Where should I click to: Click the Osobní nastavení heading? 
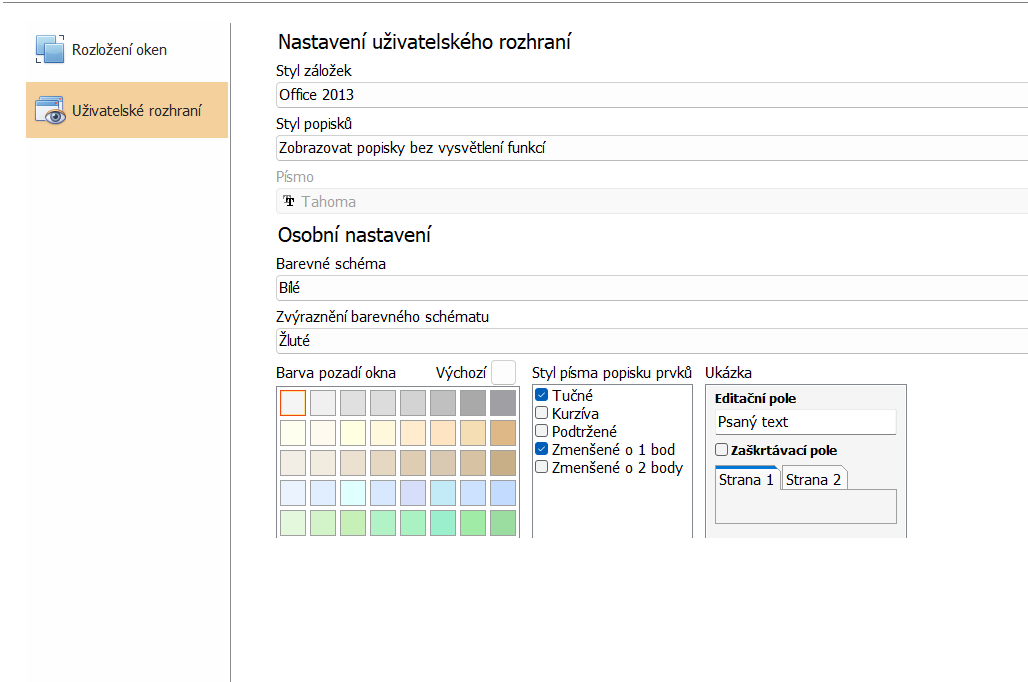pyautogui.click(x=354, y=235)
